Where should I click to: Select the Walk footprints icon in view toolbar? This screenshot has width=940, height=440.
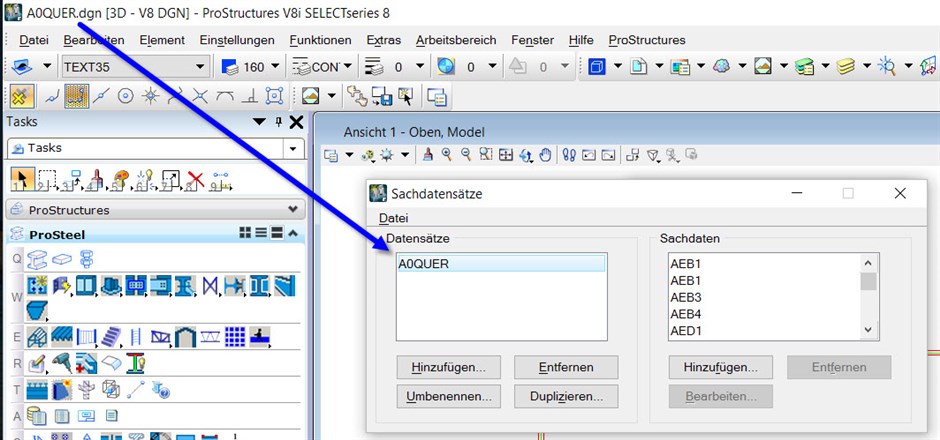pyautogui.click(x=570, y=155)
